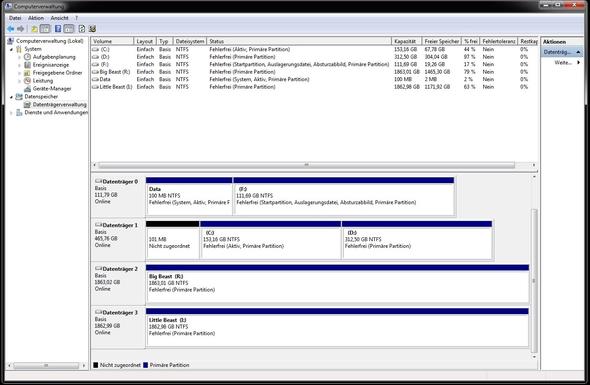This screenshot has width=590, height=385.
Task: Select the Geräte-Manager tree item
Action: tap(52, 88)
